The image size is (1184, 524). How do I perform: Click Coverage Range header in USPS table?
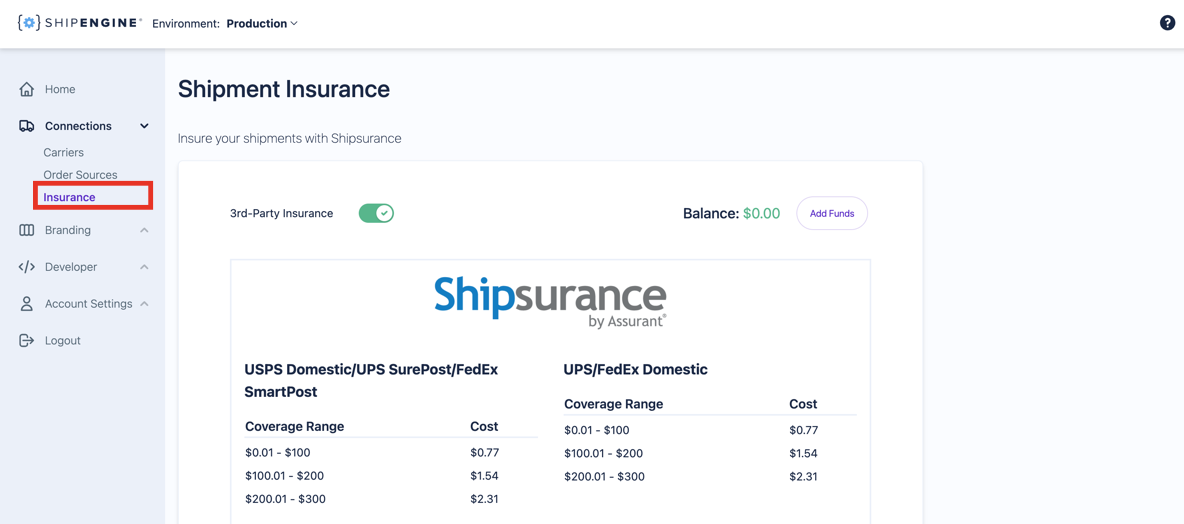(x=294, y=427)
